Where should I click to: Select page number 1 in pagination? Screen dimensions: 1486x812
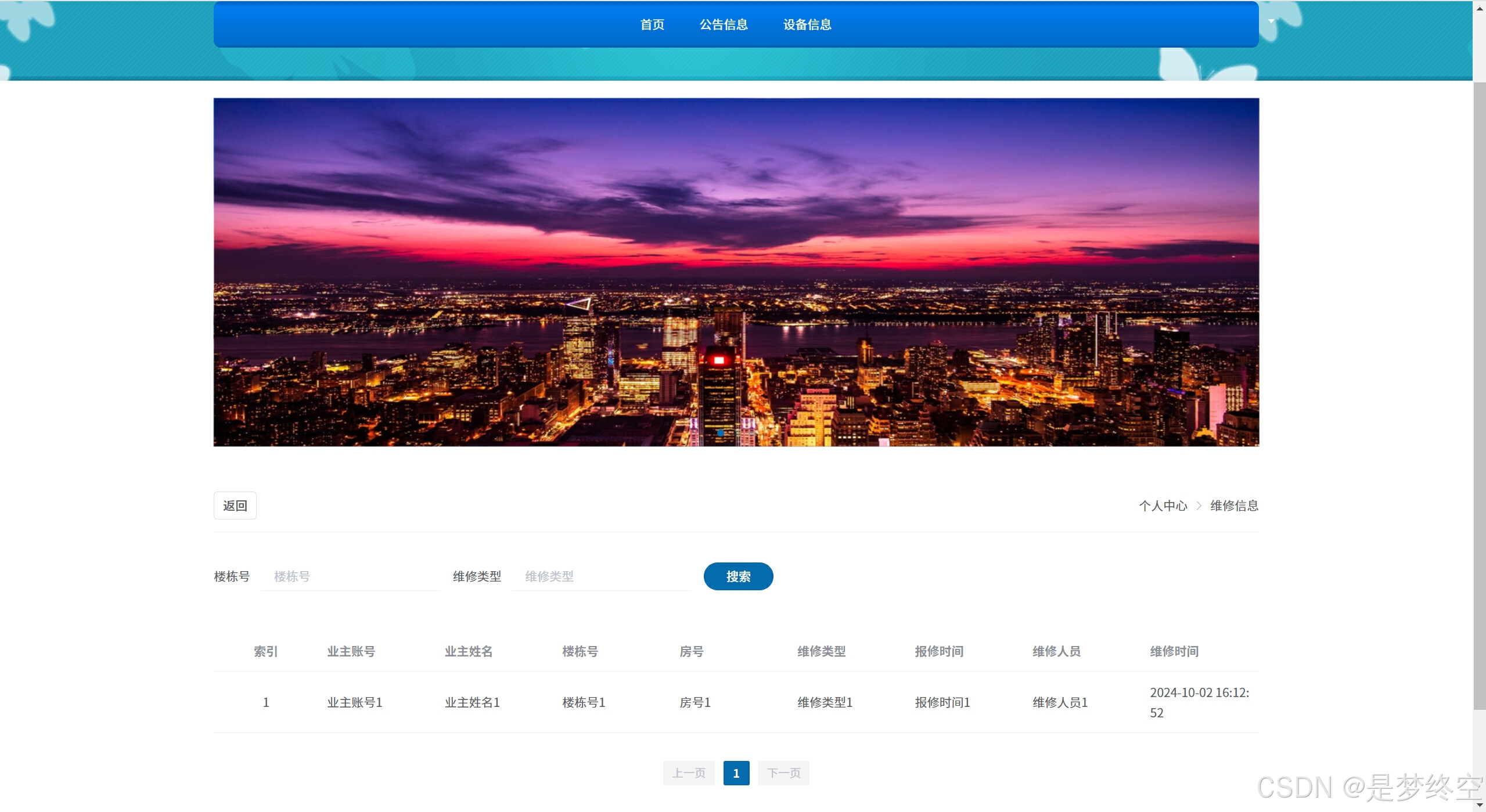click(x=736, y=773)
